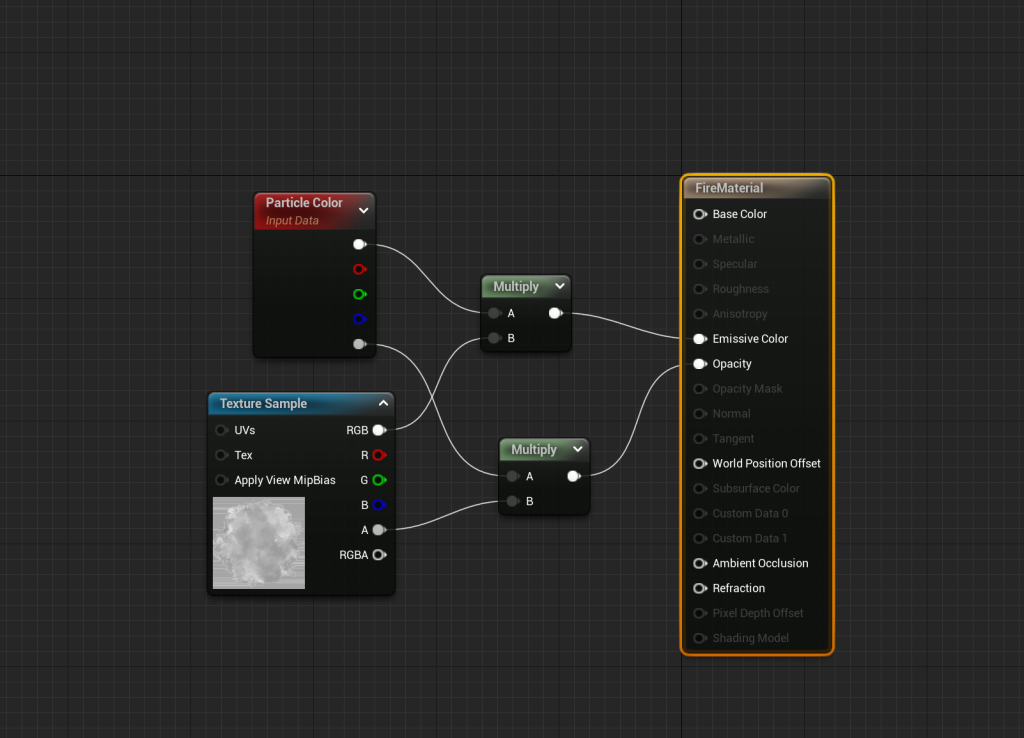Viewport: 1024px width, 738px height.
Task: Click the Refraction input pin on FireMaterial
Action: pyautogui.click(x=699, y=588)
